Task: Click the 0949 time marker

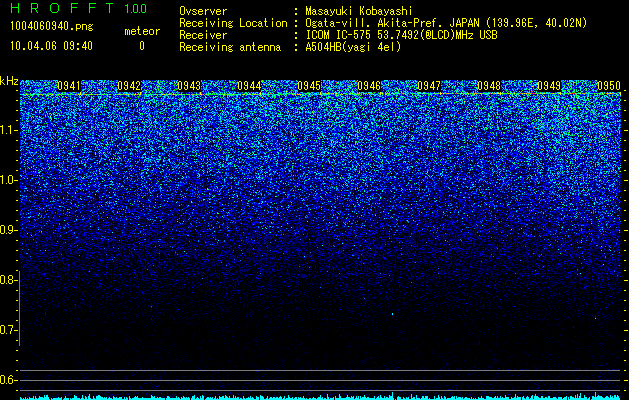Action: coord(549,86)
